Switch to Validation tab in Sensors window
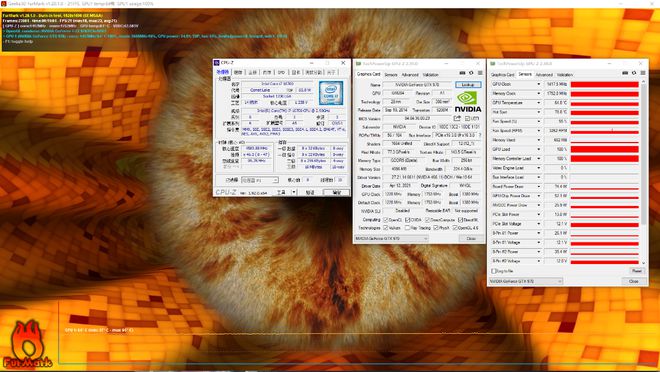Screen dimensions: 660x372 click(565, 74)
